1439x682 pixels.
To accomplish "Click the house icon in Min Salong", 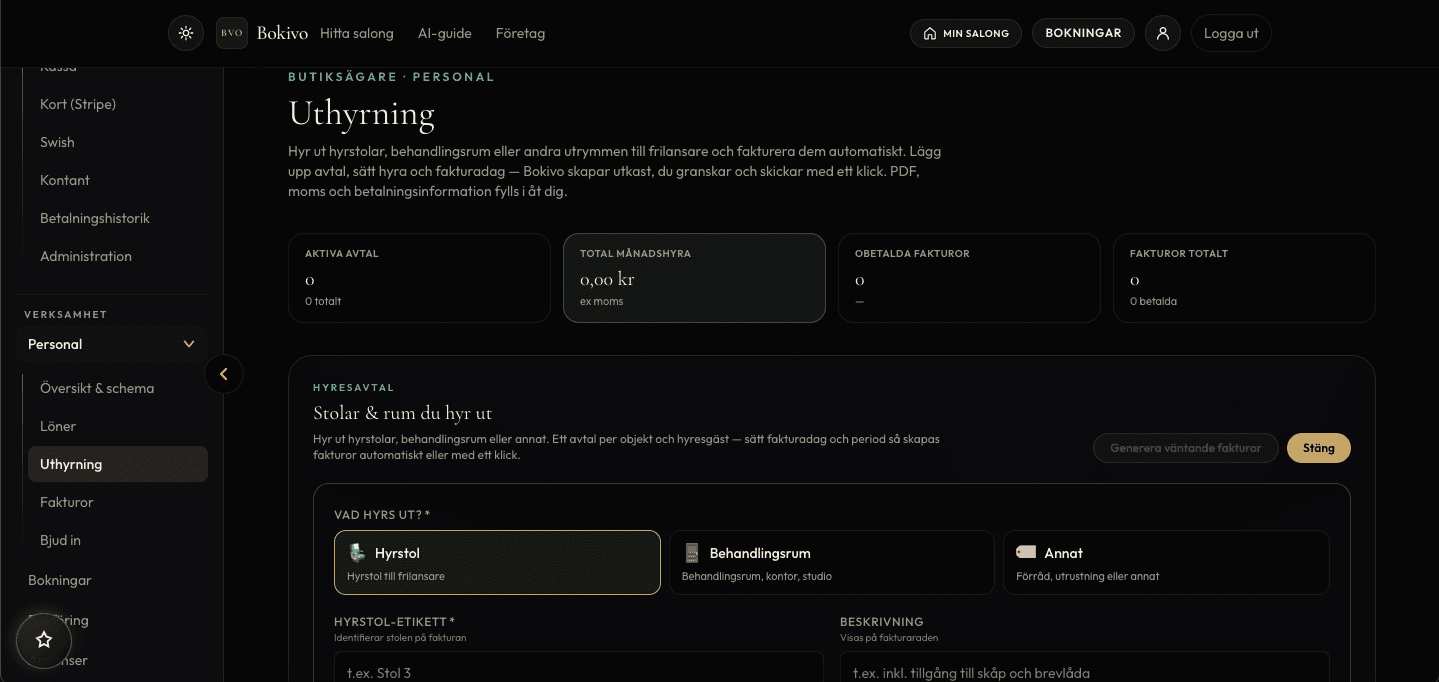I will (930, 33).
